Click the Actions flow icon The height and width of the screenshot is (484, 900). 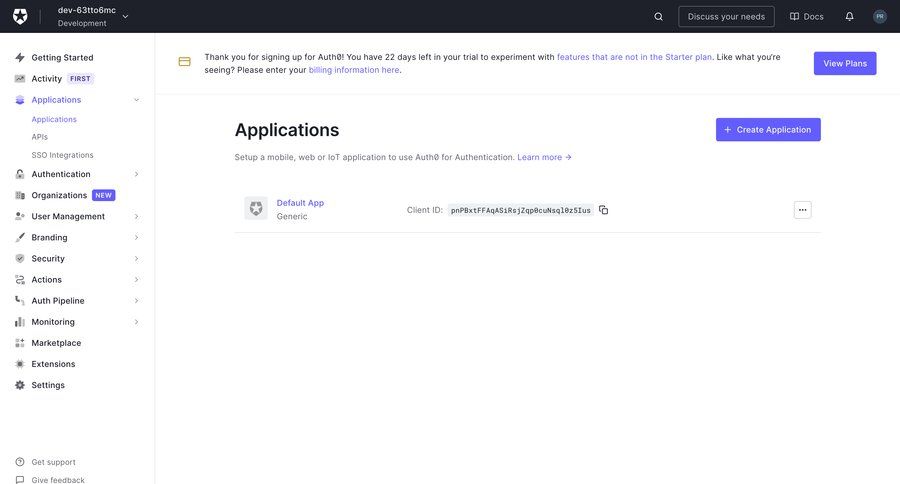pos(20,280)
